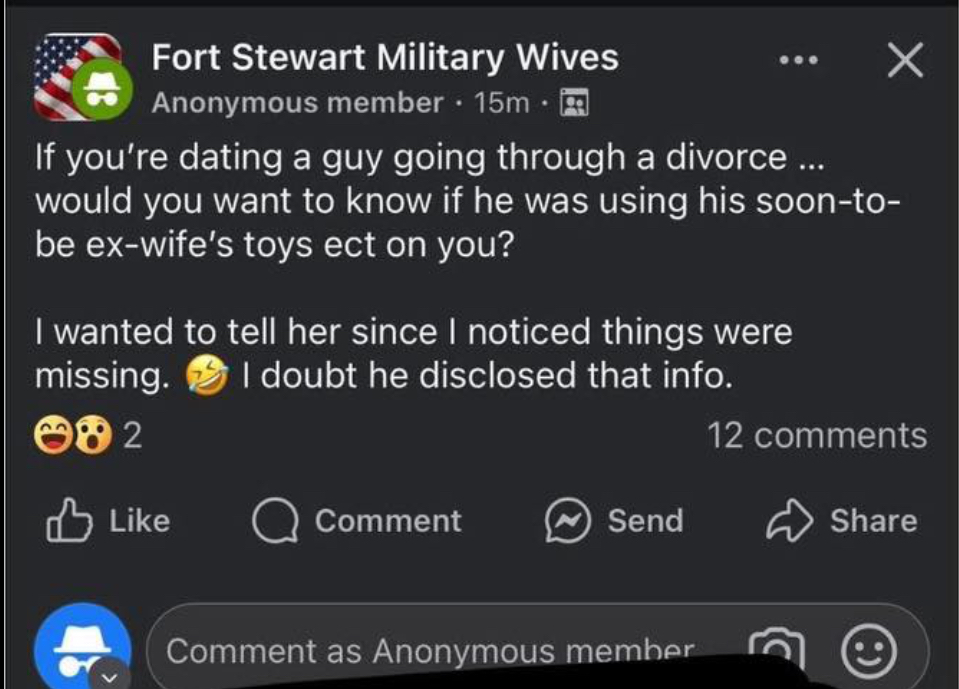View the reaction count of 2

(x=132, y=436)
